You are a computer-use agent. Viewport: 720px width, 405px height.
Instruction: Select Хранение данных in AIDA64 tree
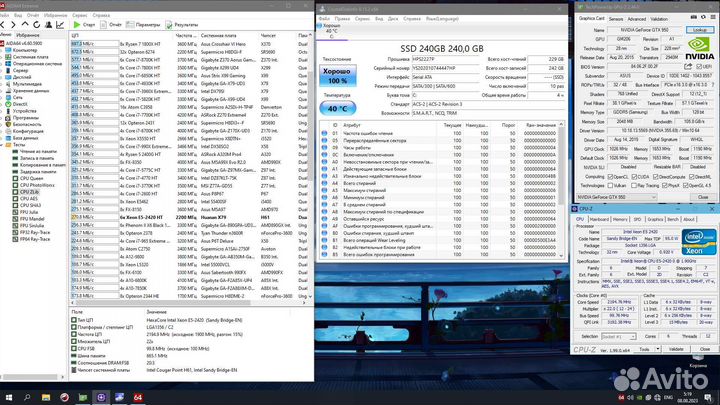[27, 91]
